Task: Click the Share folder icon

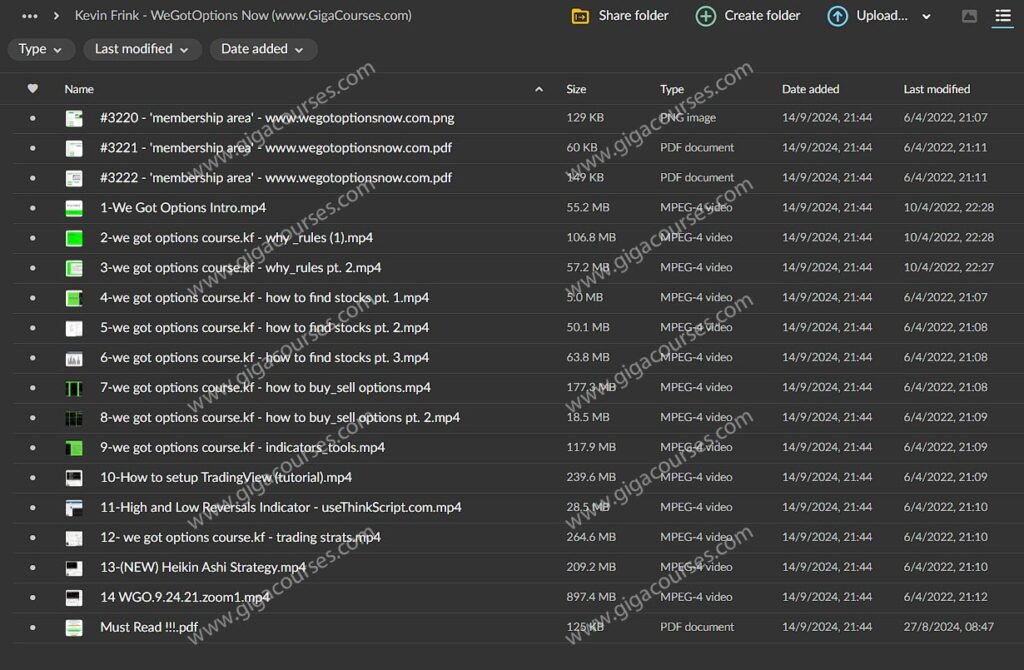Action: point(580,16)
